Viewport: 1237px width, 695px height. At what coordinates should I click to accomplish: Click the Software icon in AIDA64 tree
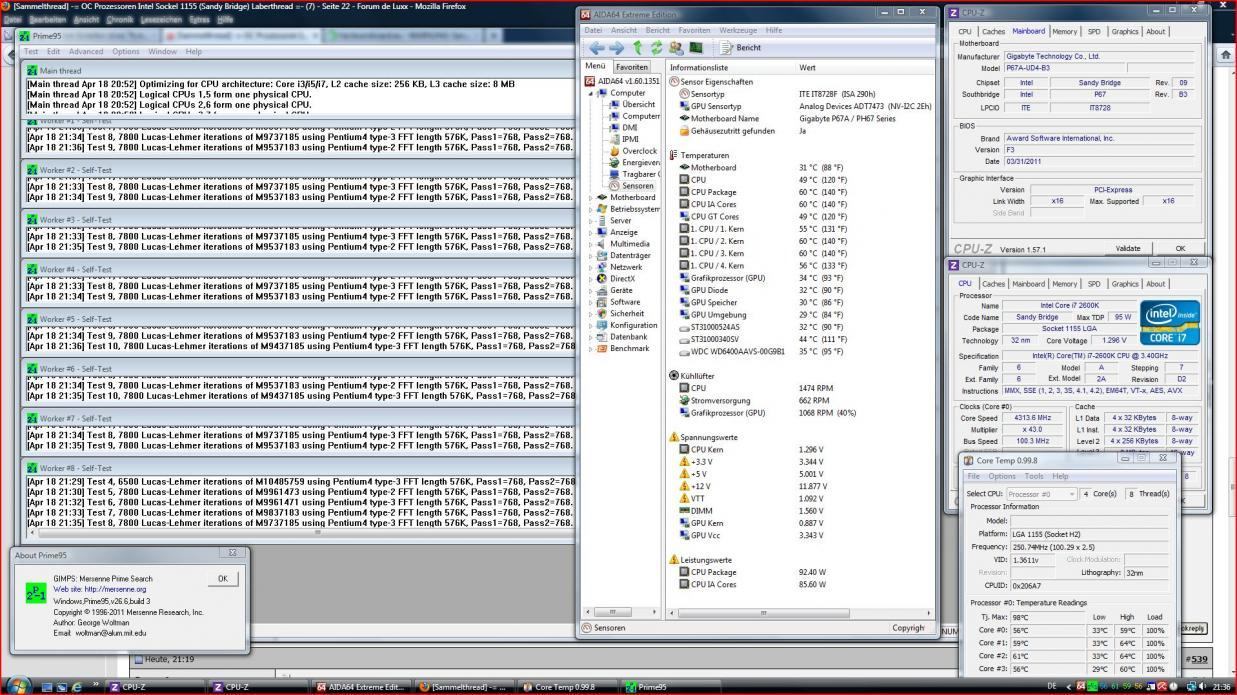pos(602,302)
